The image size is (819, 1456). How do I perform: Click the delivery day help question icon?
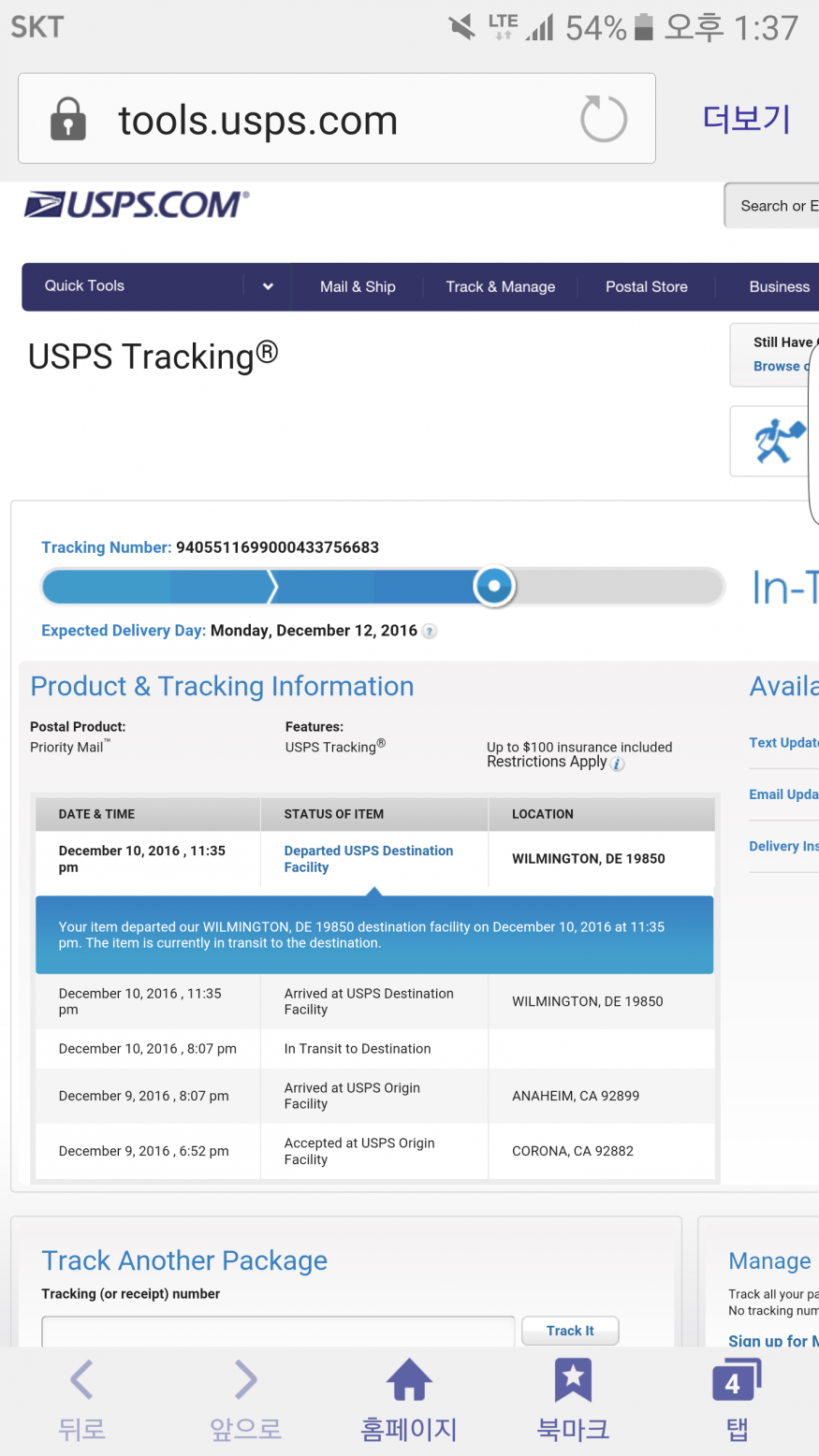click(x=430, y=632)
